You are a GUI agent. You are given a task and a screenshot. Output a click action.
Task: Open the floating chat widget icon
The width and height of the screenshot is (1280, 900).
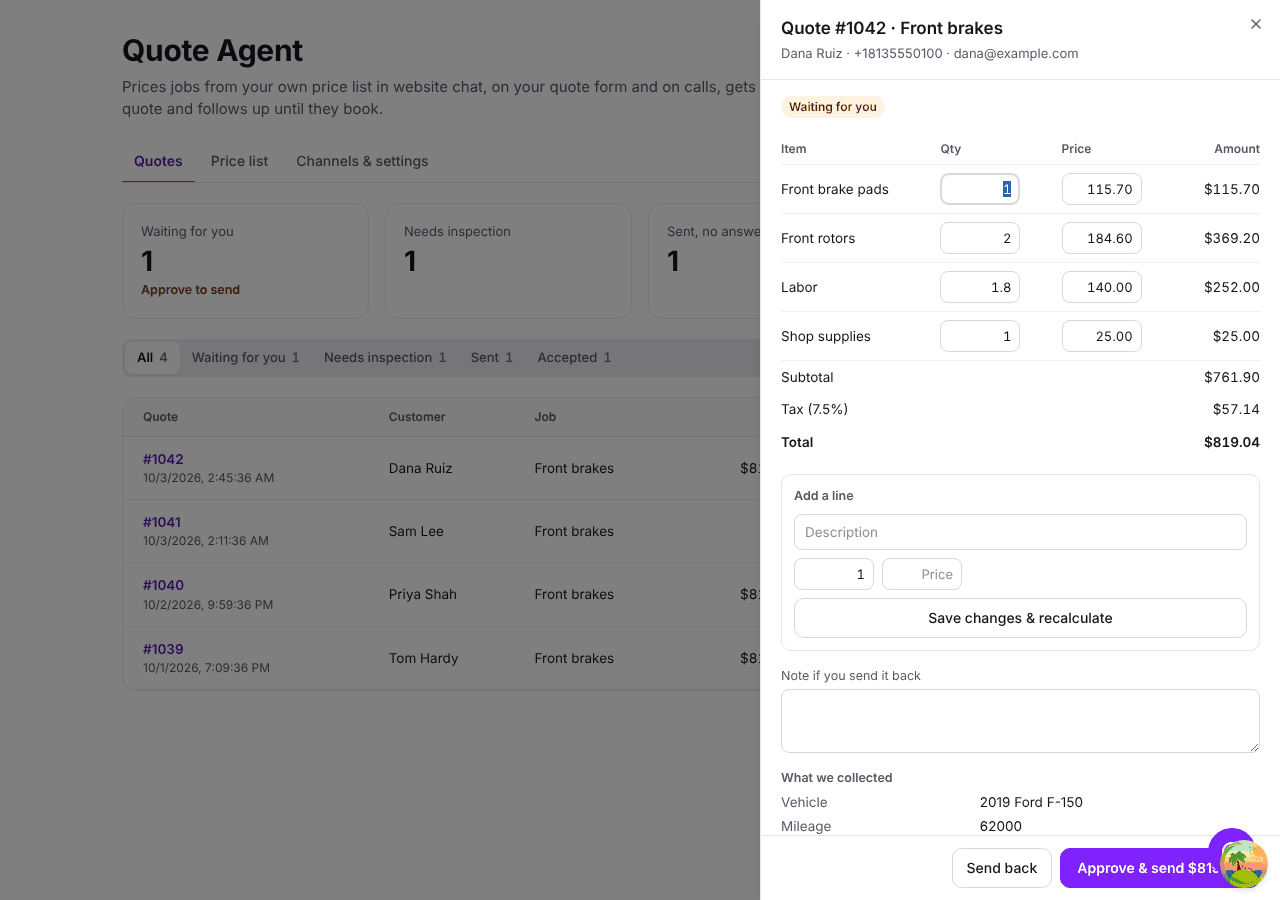(1243, 864)
